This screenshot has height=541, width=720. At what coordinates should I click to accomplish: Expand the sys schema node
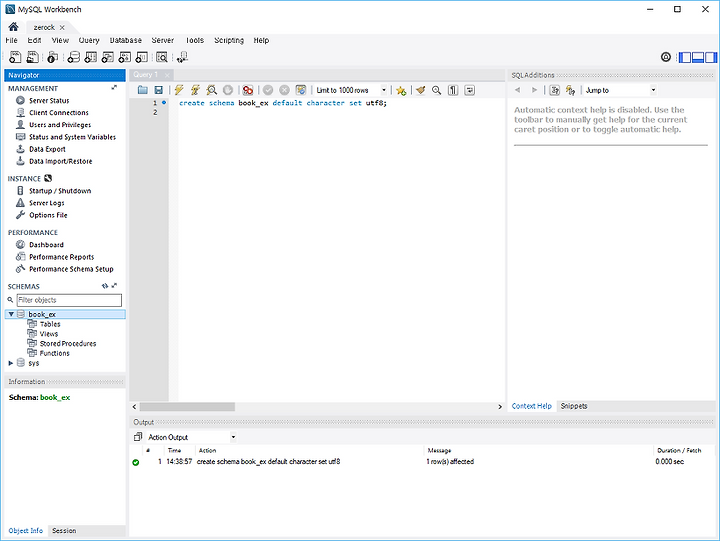(11, 363)
